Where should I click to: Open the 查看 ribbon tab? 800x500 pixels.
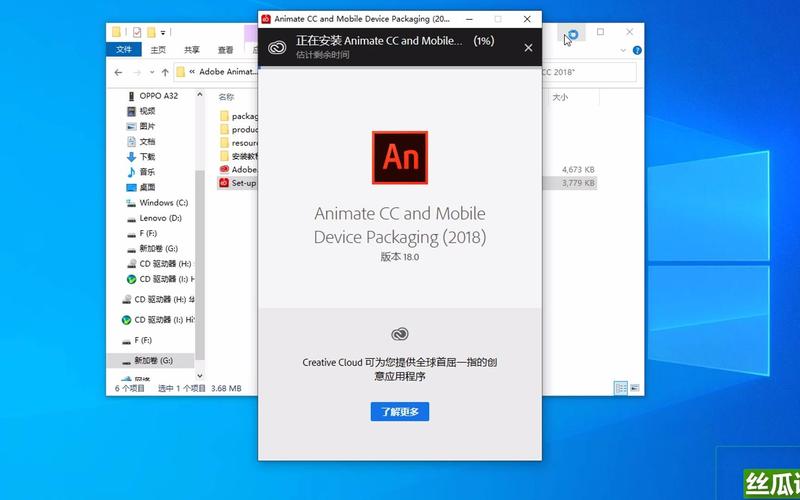click(226, 50)
